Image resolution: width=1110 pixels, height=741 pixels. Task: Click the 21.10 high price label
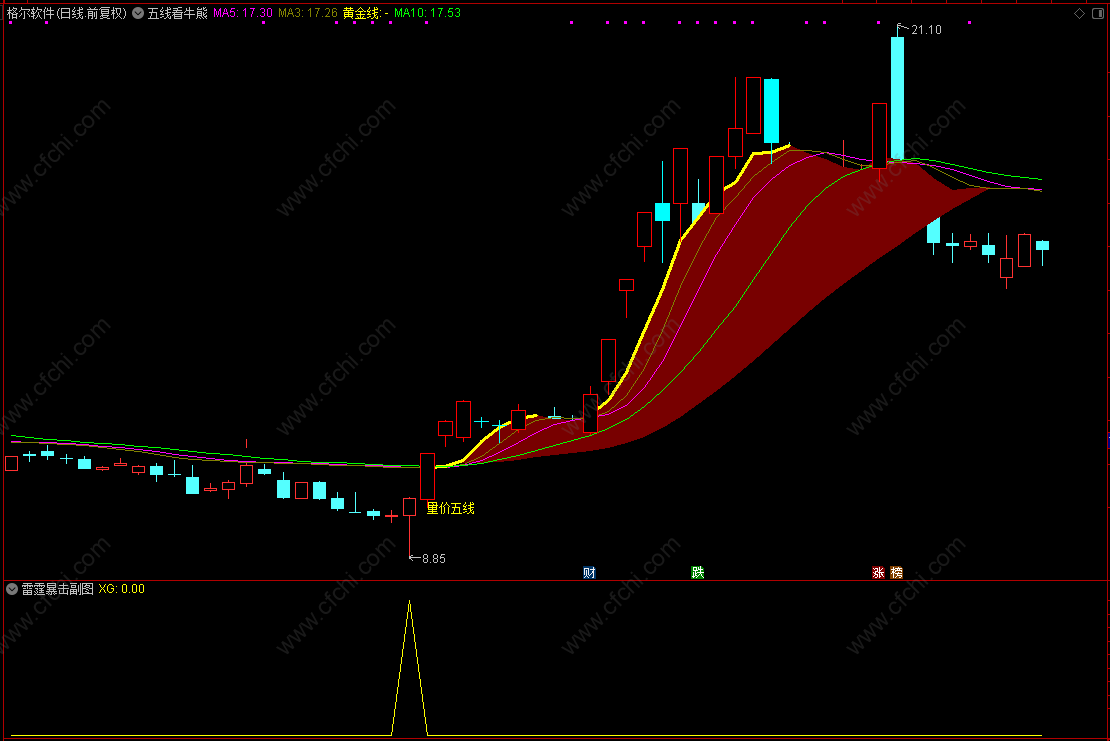point(927,30)
